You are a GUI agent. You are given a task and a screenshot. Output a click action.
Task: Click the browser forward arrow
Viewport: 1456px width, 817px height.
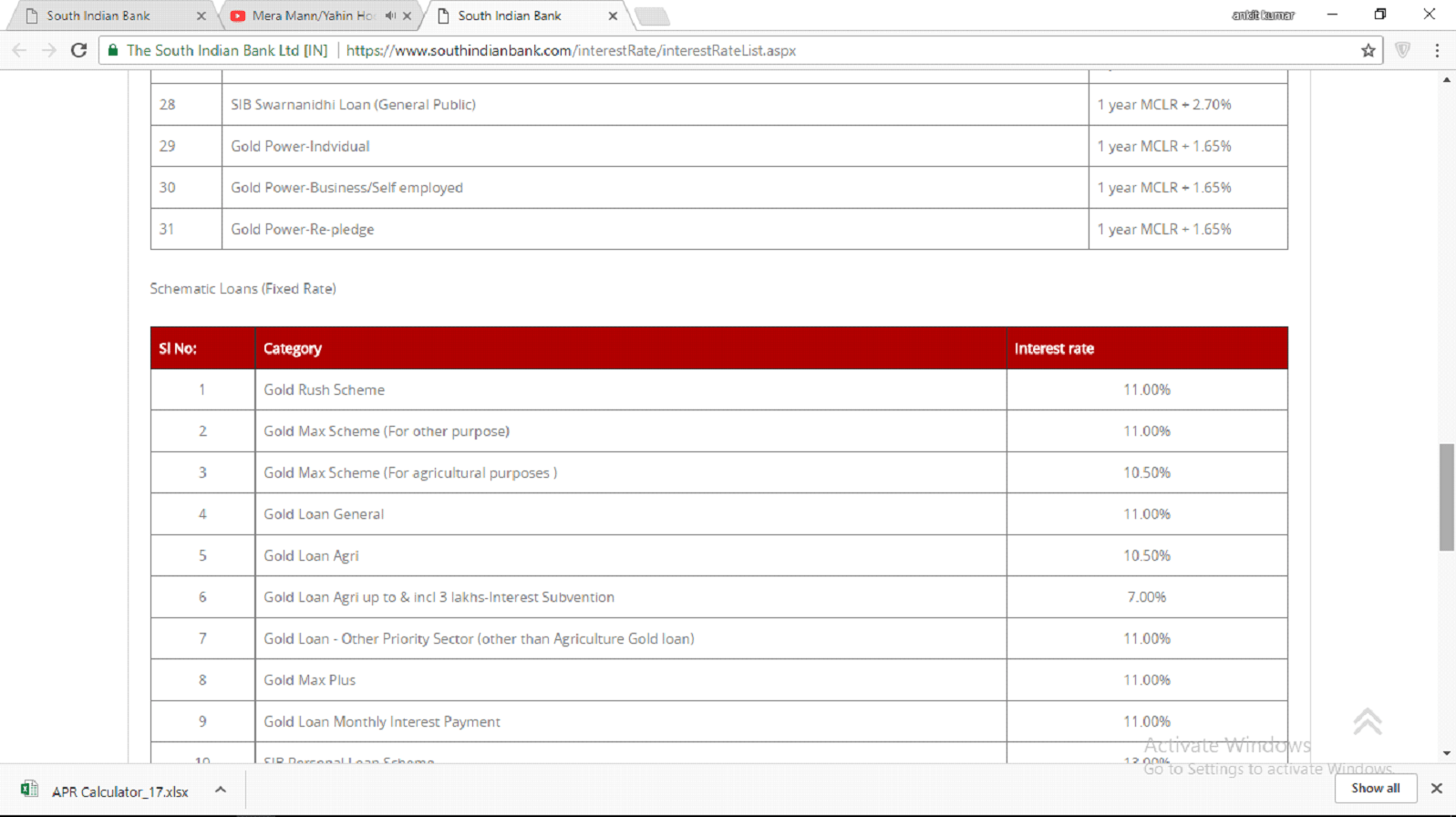[49, 50]
